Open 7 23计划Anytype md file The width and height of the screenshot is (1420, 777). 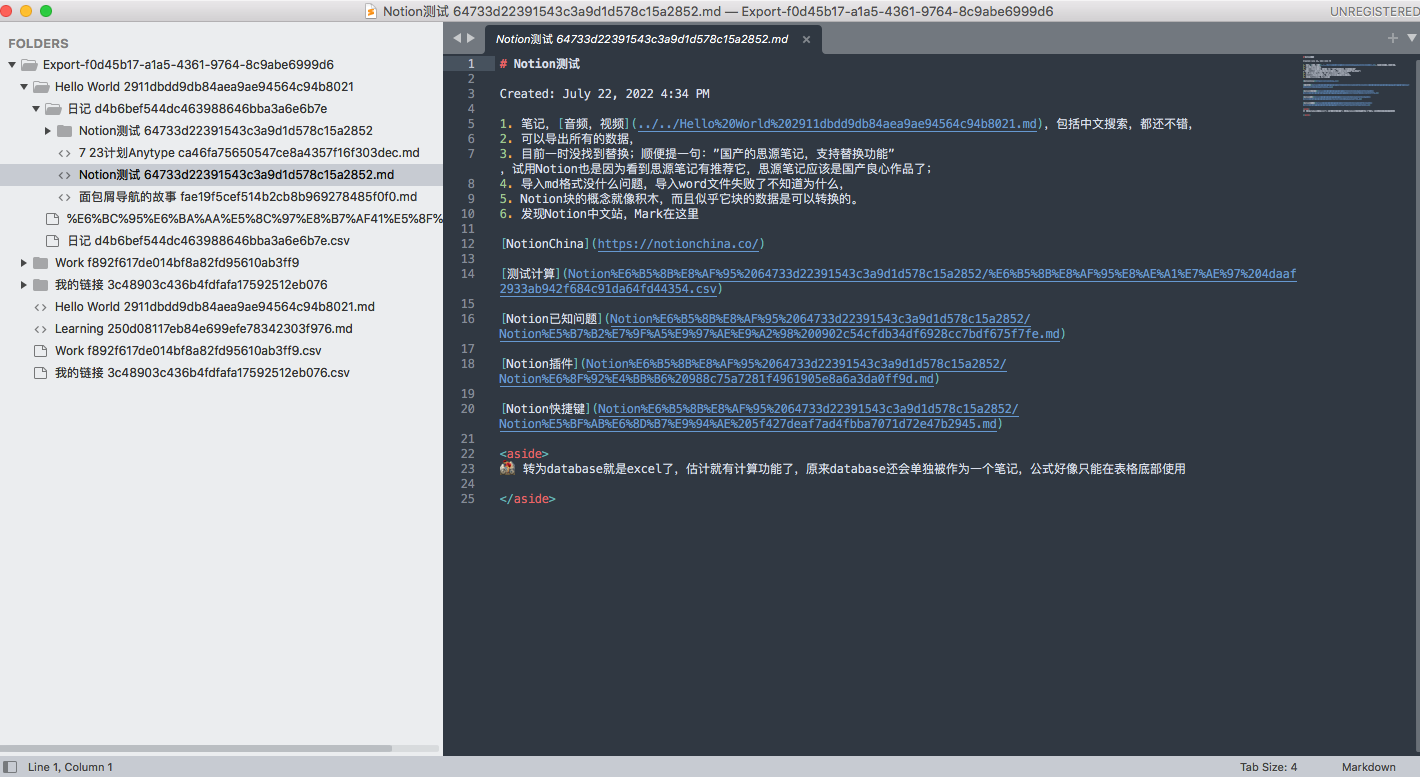[249, 153]
